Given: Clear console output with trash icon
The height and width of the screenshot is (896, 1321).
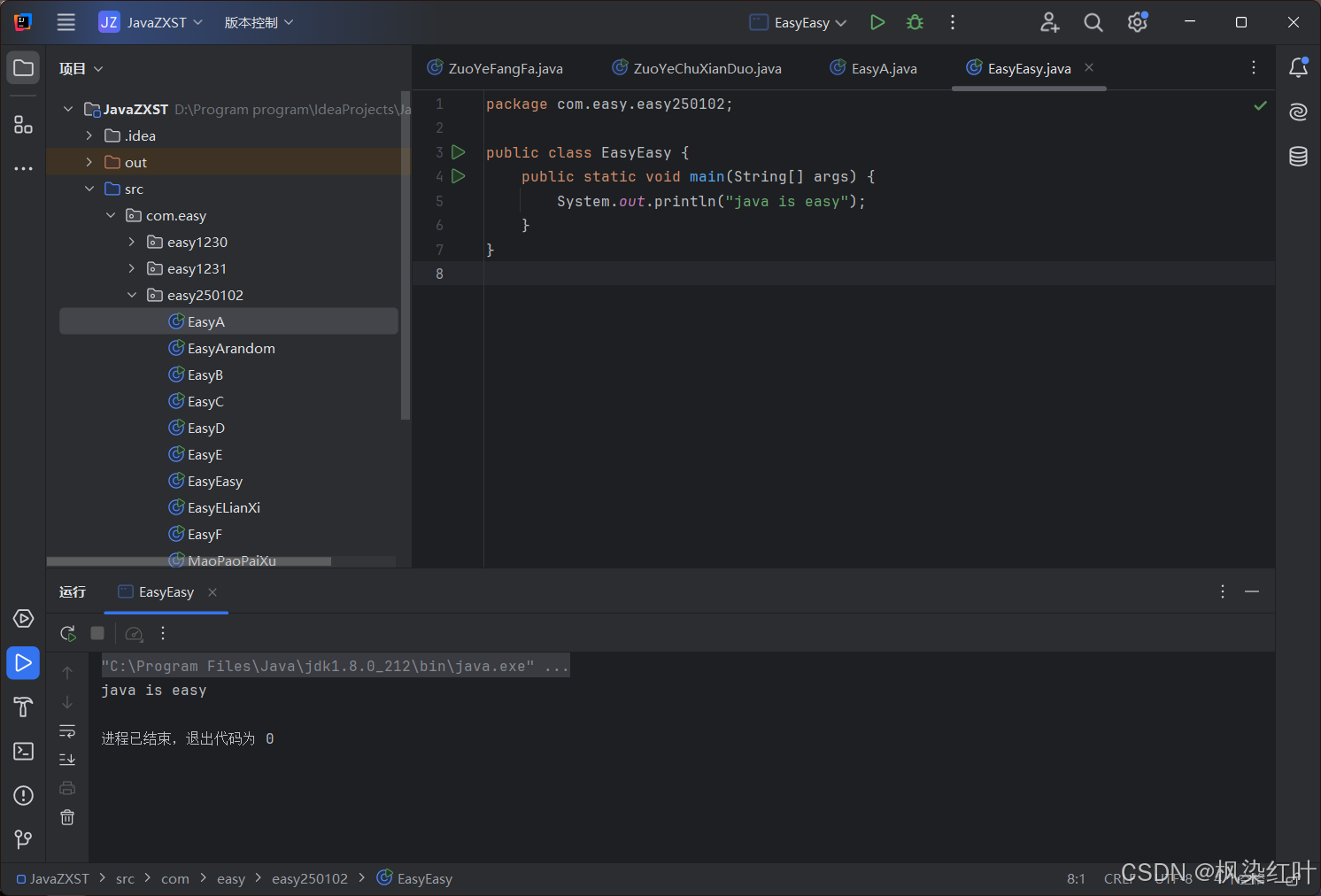Looking at the screenshot, I should coord(66,817).
